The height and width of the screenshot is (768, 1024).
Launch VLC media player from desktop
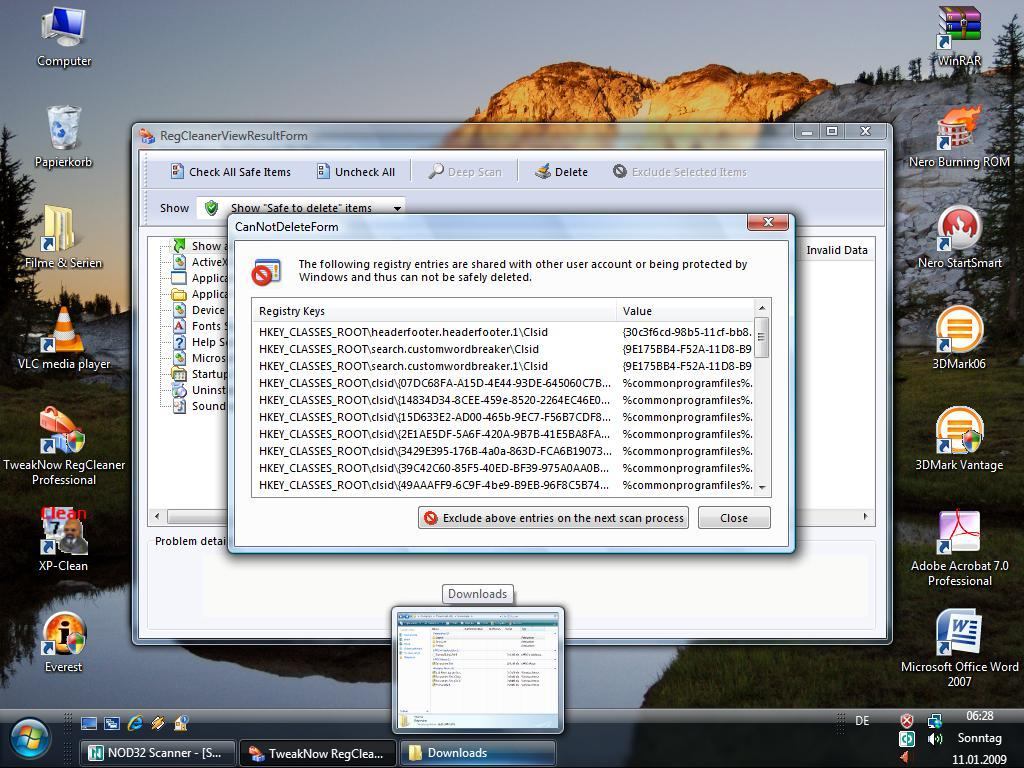pos(63,338)
